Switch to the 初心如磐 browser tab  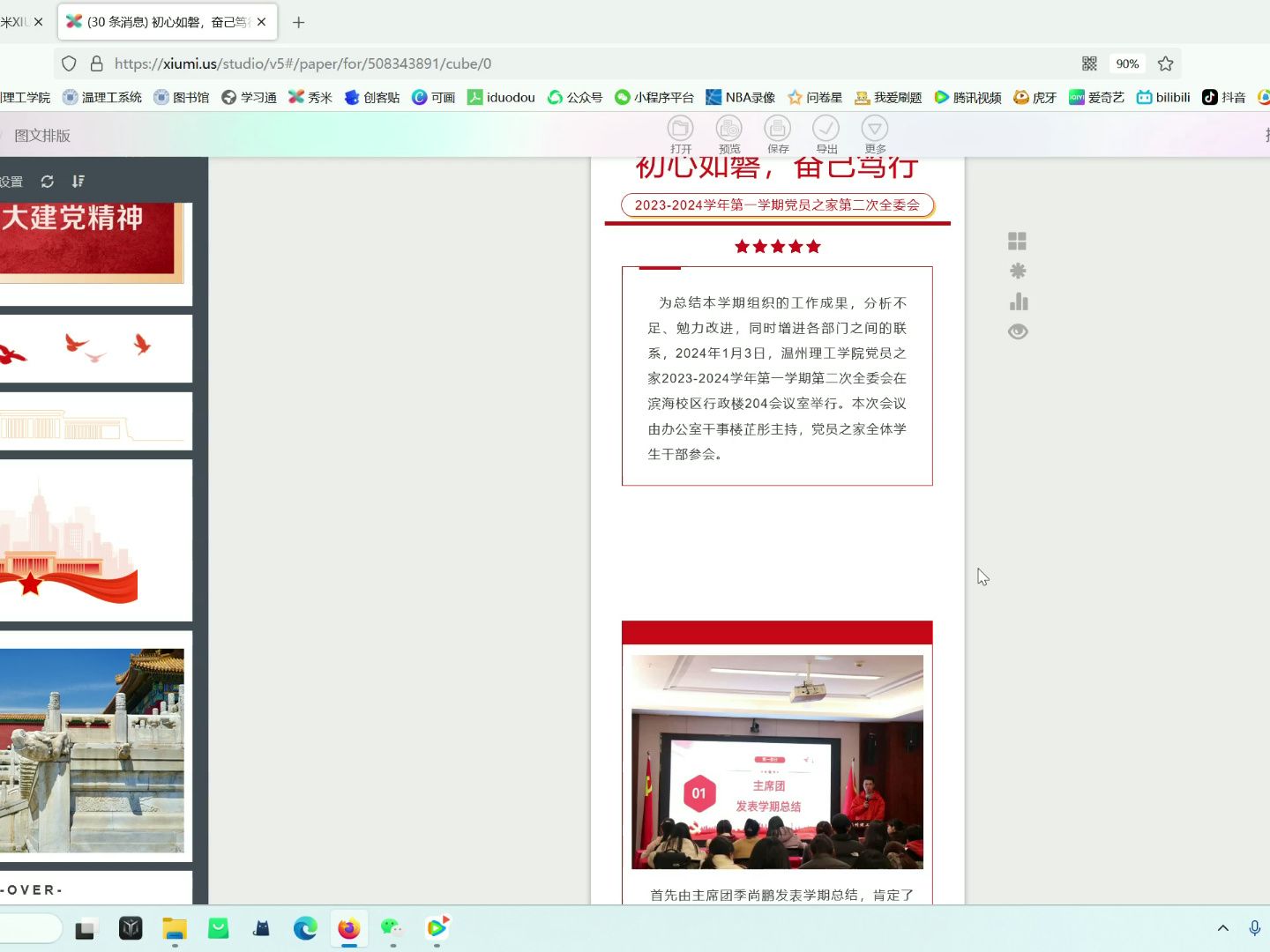[159, 21]
